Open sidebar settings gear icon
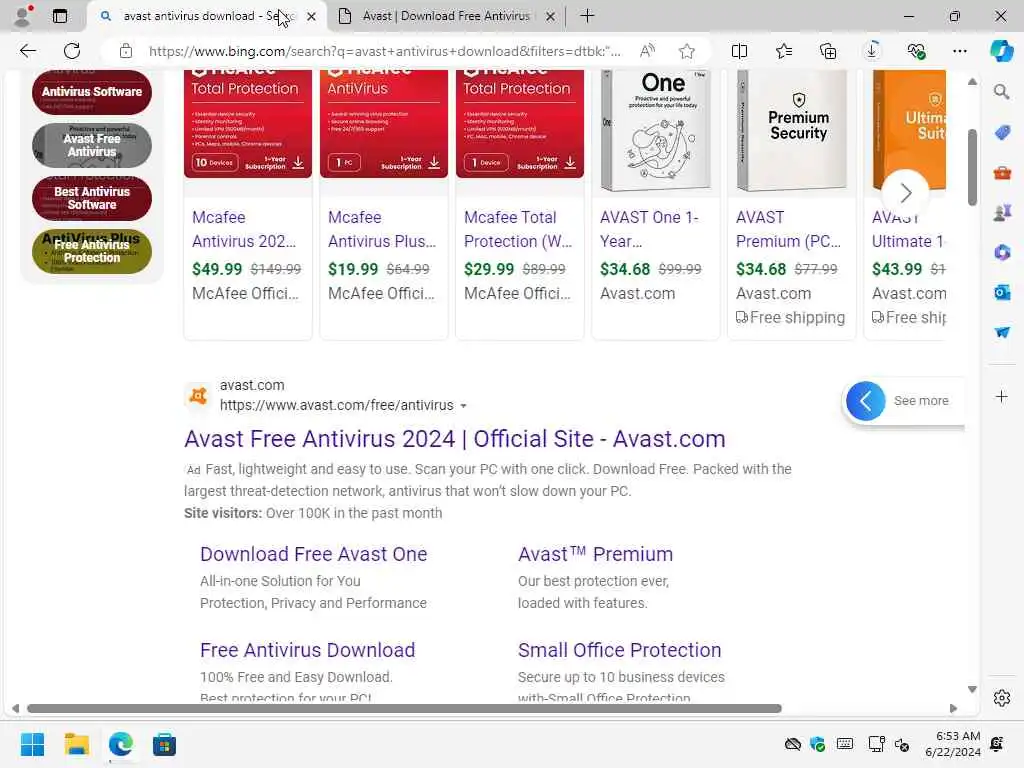Screen dimensions: 1024x768 [1002, 698]
